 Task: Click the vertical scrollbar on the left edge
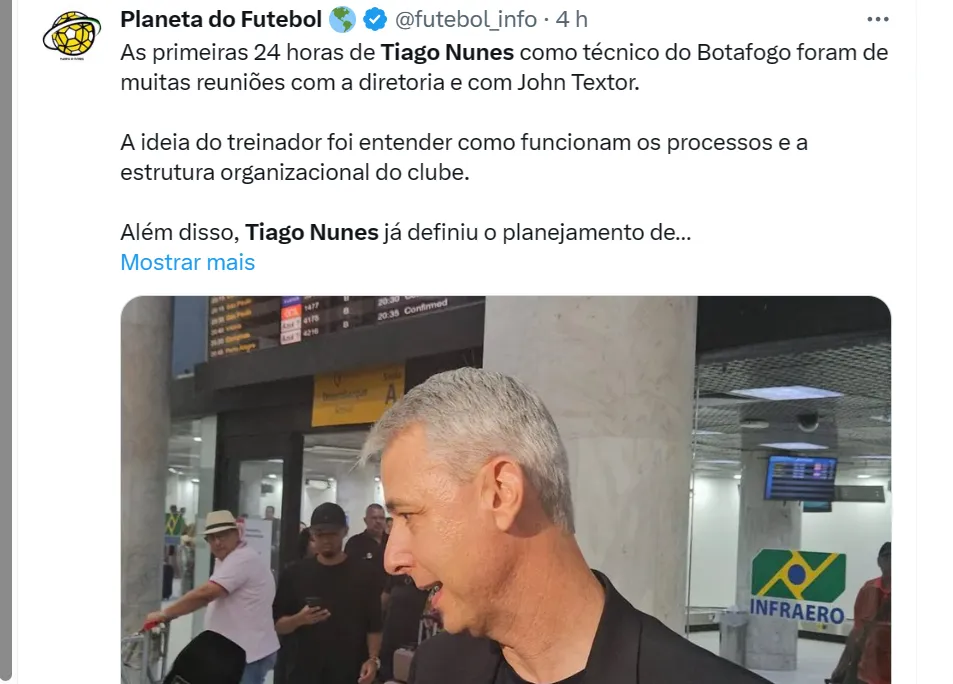[x=6, y=340]
